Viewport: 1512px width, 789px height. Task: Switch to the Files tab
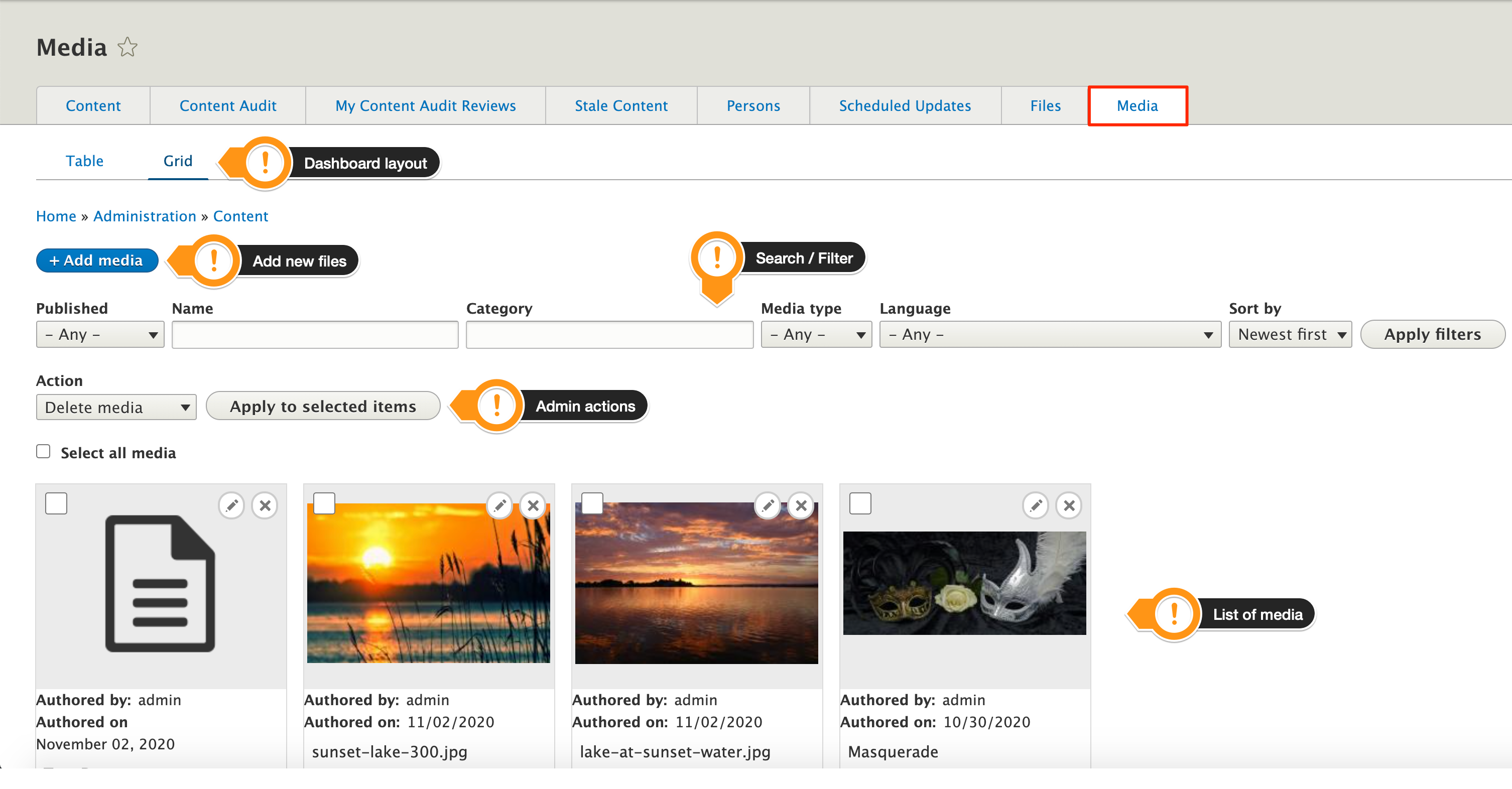tap(1045, 106)
